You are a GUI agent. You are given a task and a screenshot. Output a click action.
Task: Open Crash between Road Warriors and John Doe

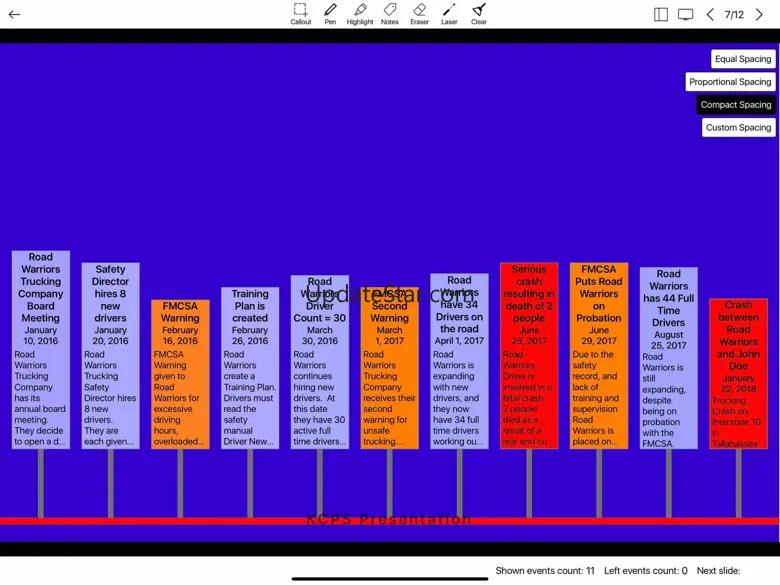(738, 374)
